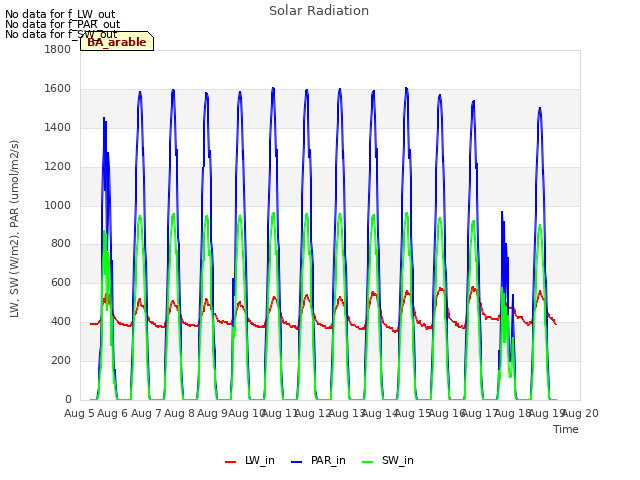Screen dimensions: 640x480
Task: Toggle the SW_in legend entry
Action: 388,460
